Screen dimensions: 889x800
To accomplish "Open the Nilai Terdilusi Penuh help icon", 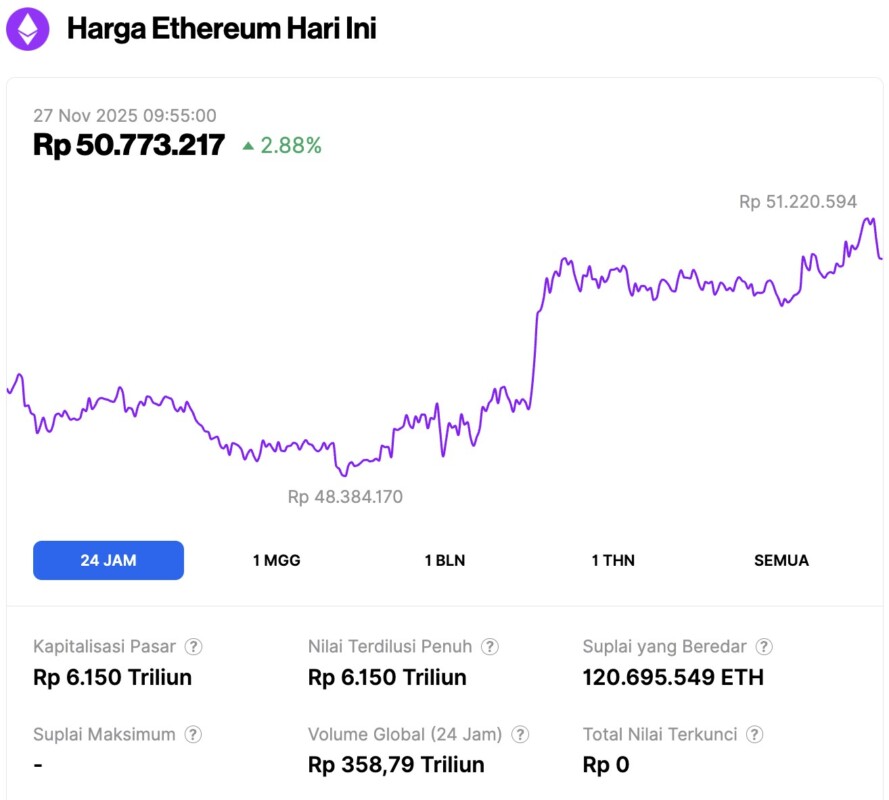I will tap(490, 647).
